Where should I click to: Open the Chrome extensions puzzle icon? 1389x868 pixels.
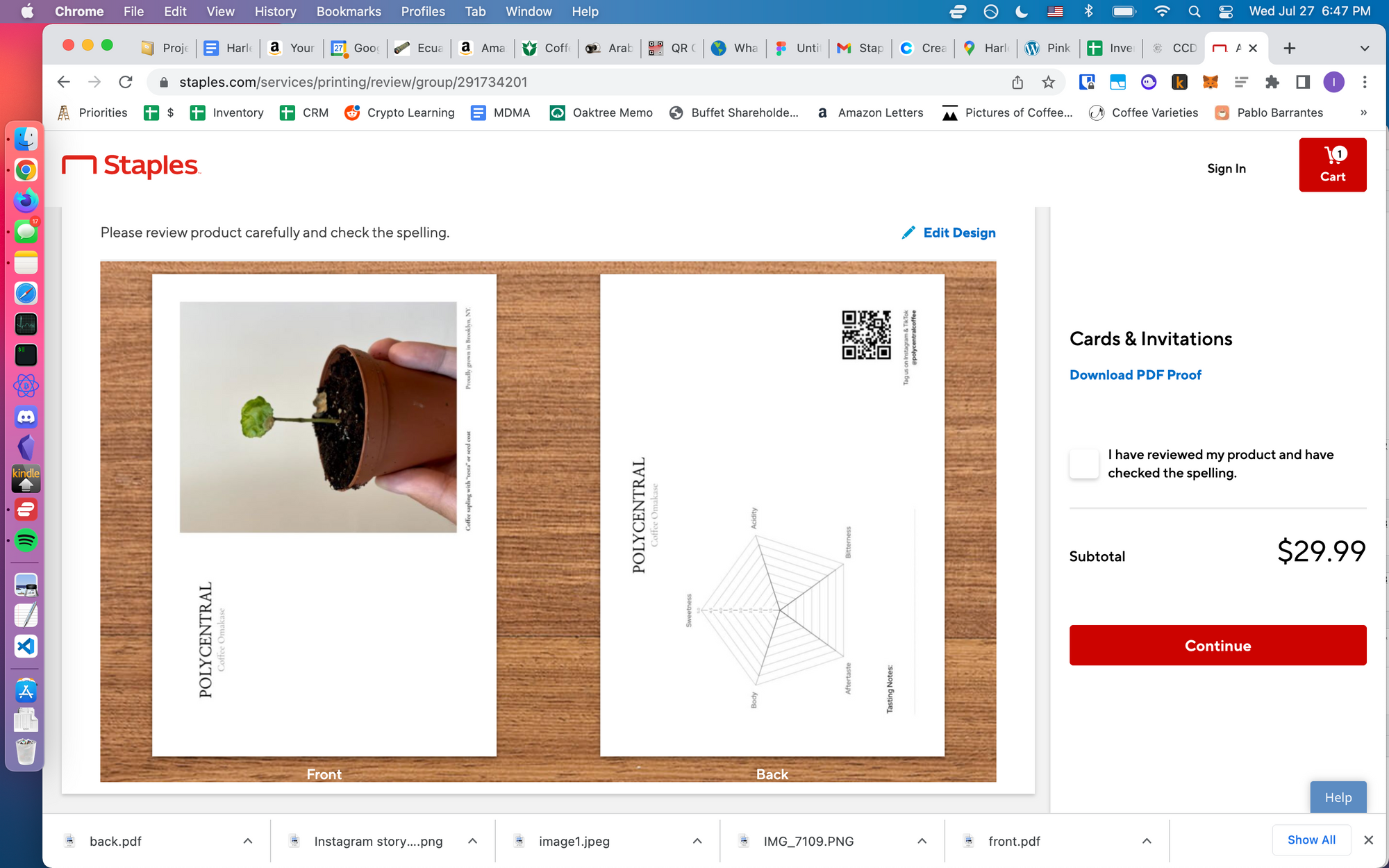coord(1272,83)
